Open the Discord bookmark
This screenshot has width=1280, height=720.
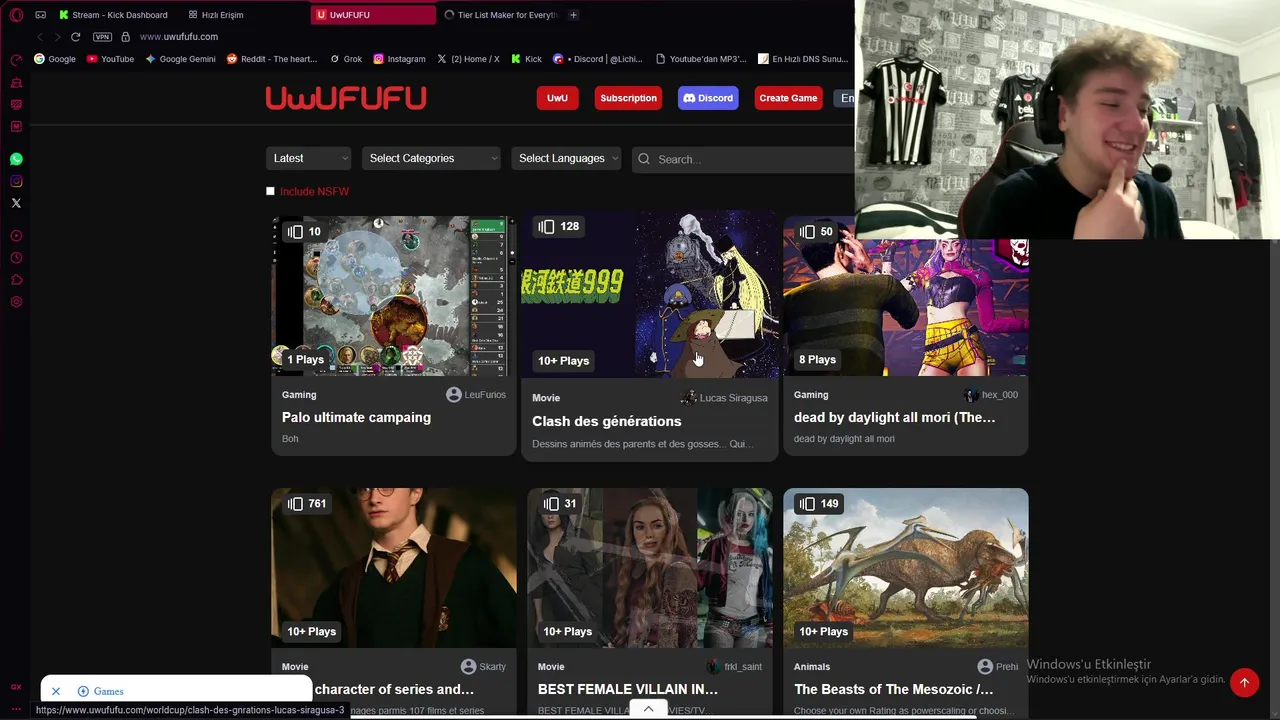[x=598, y=59]
